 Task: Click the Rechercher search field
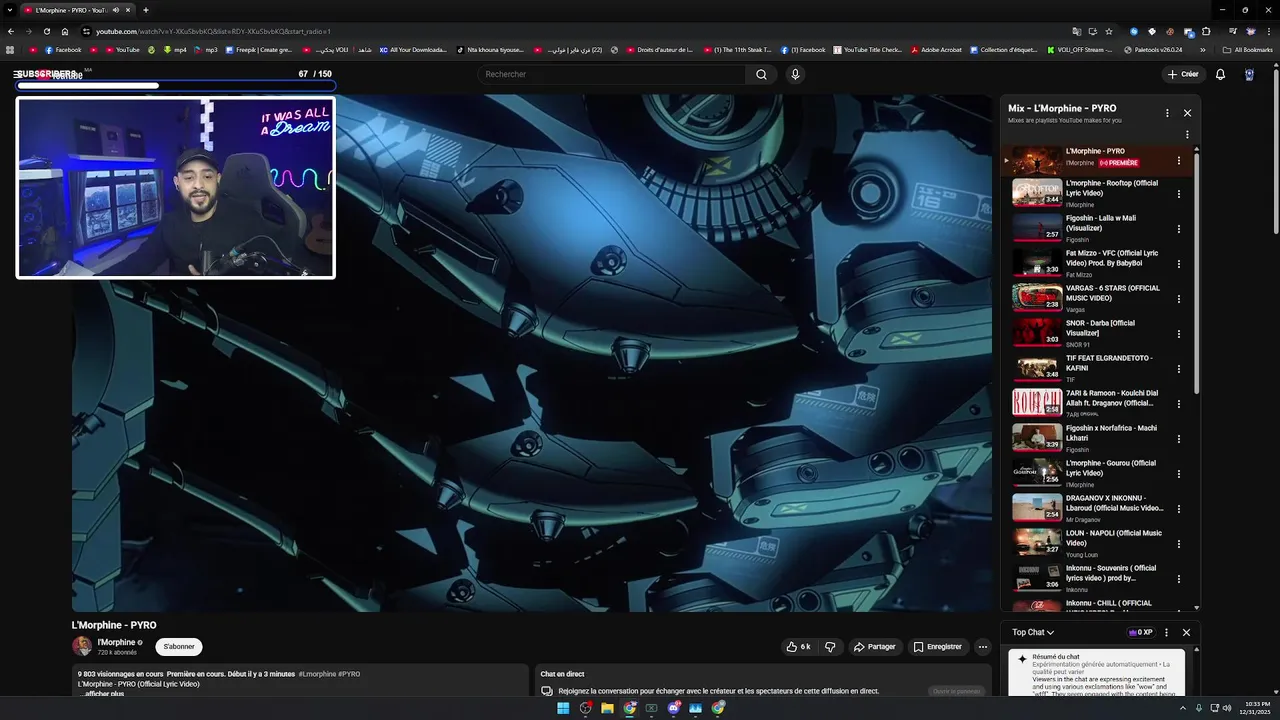pos(612,74)
